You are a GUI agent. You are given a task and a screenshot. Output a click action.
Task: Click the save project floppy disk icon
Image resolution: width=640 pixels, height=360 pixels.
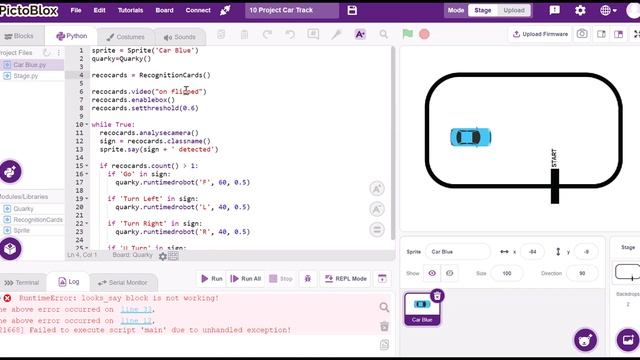click(352, 10)
